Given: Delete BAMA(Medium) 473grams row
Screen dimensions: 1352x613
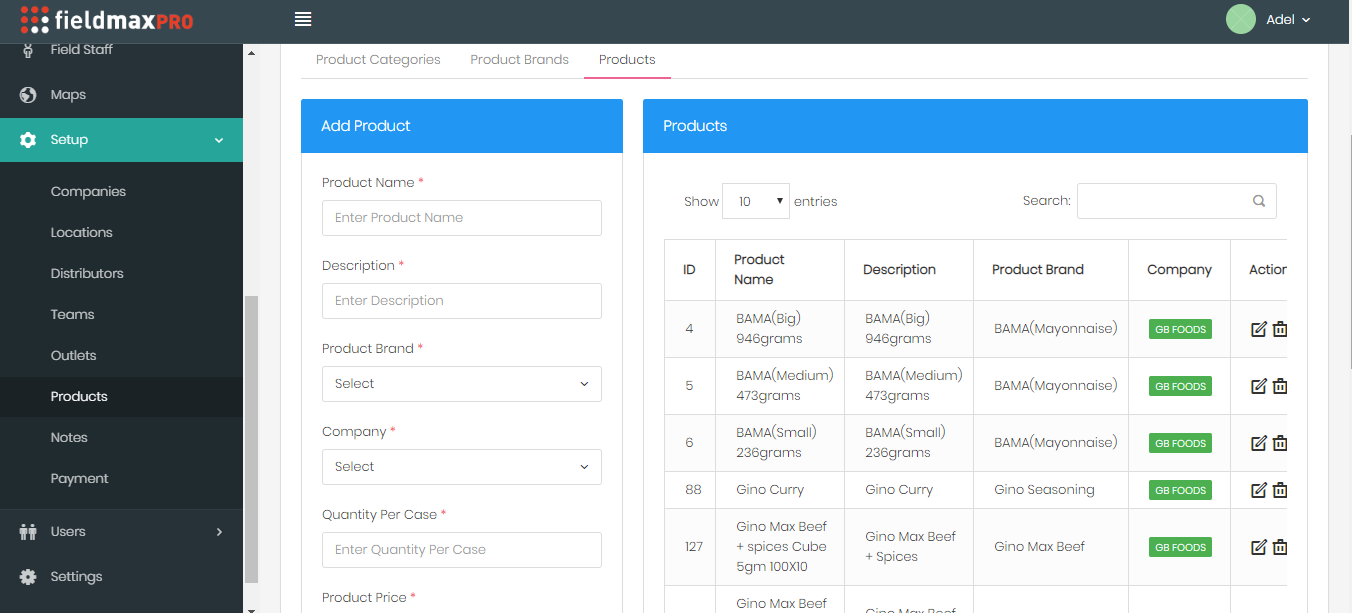Looking at the screenshot, I should pos(1279,386).
